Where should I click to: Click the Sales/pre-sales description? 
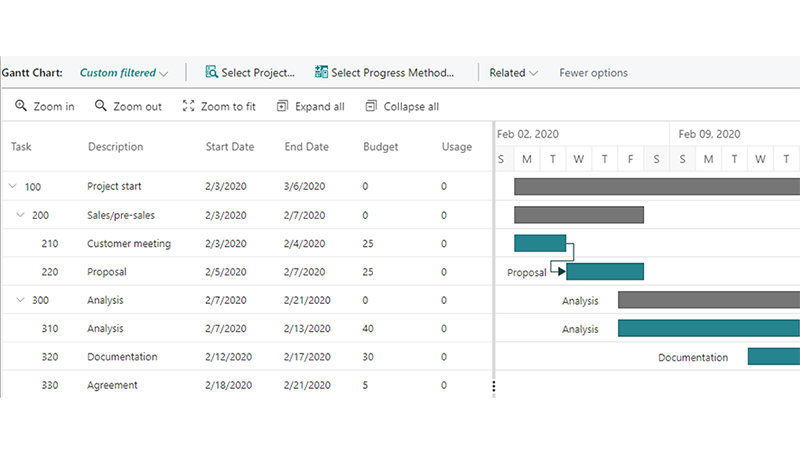point(121,215)
